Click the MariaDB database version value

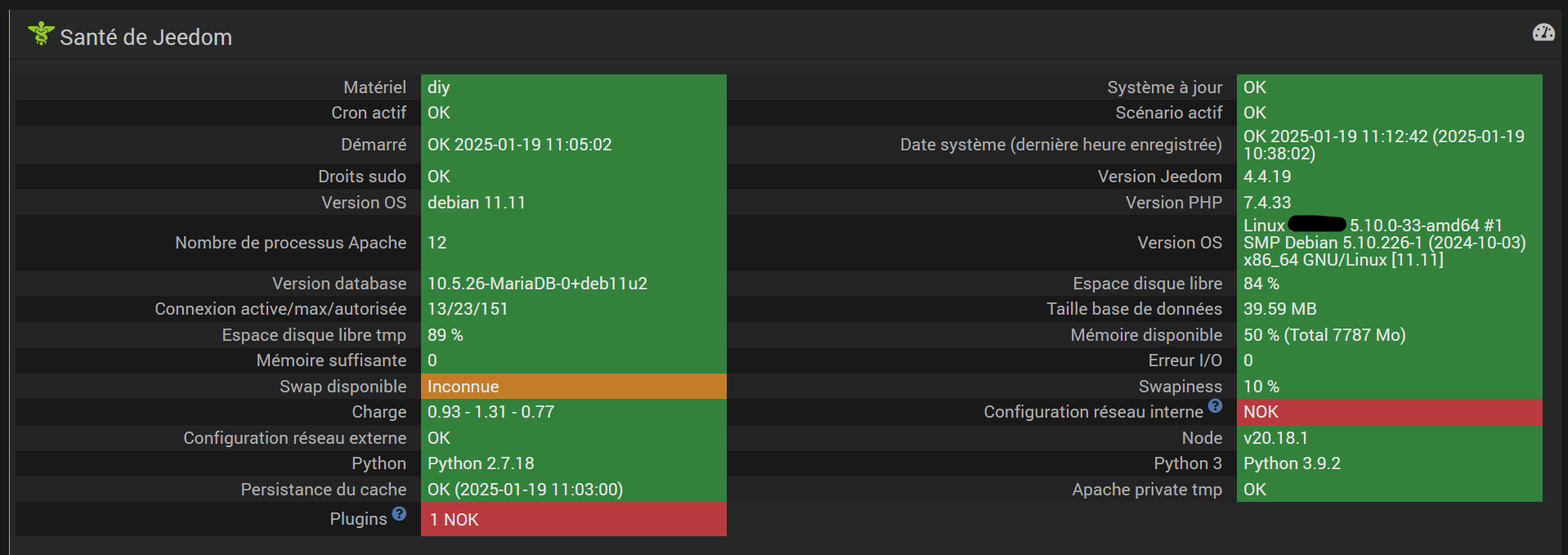(537, 284)
